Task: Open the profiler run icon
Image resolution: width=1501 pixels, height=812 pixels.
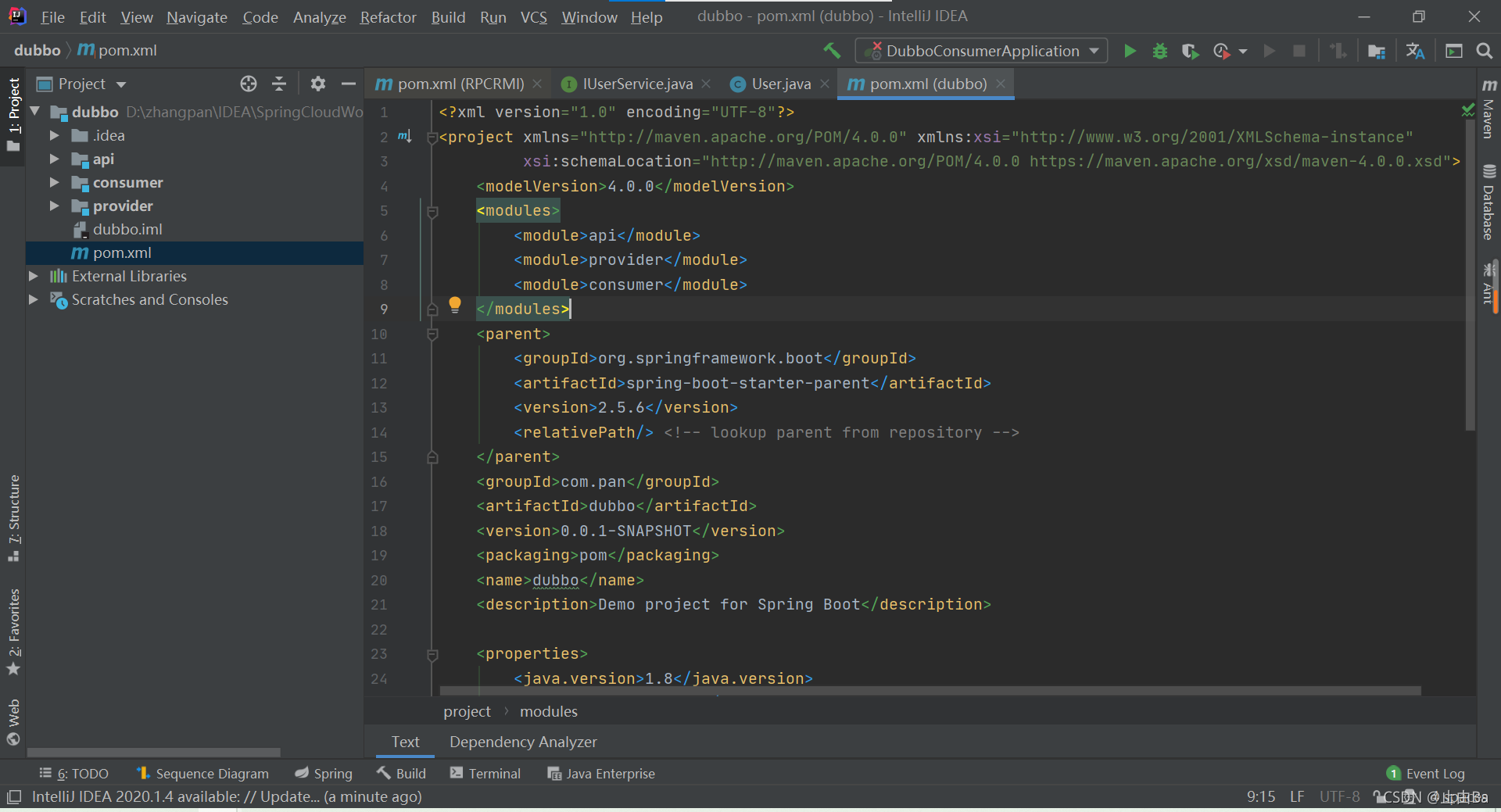Action: pos(1221,51)
